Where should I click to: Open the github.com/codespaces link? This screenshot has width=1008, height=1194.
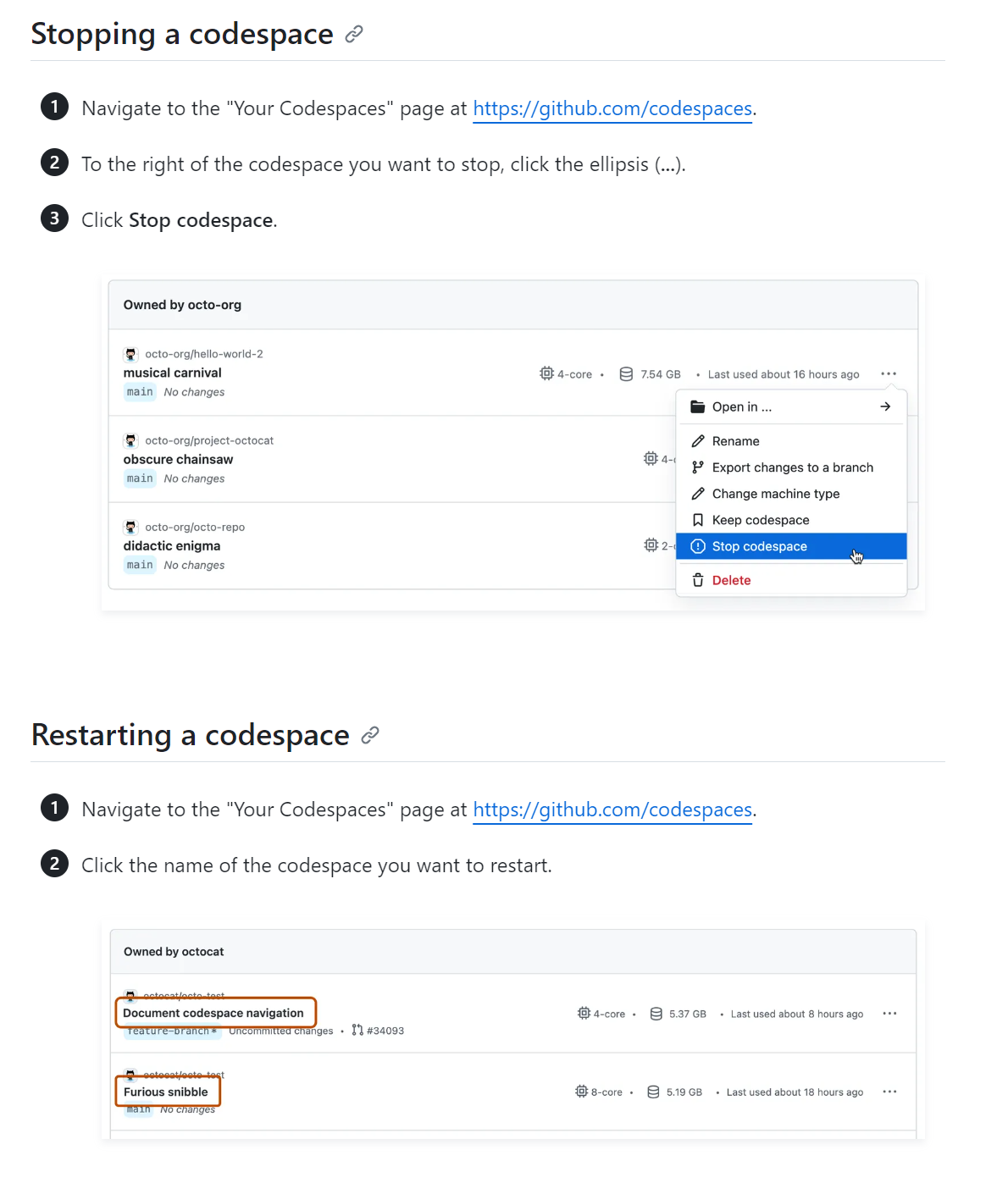[x=612, y=108]
